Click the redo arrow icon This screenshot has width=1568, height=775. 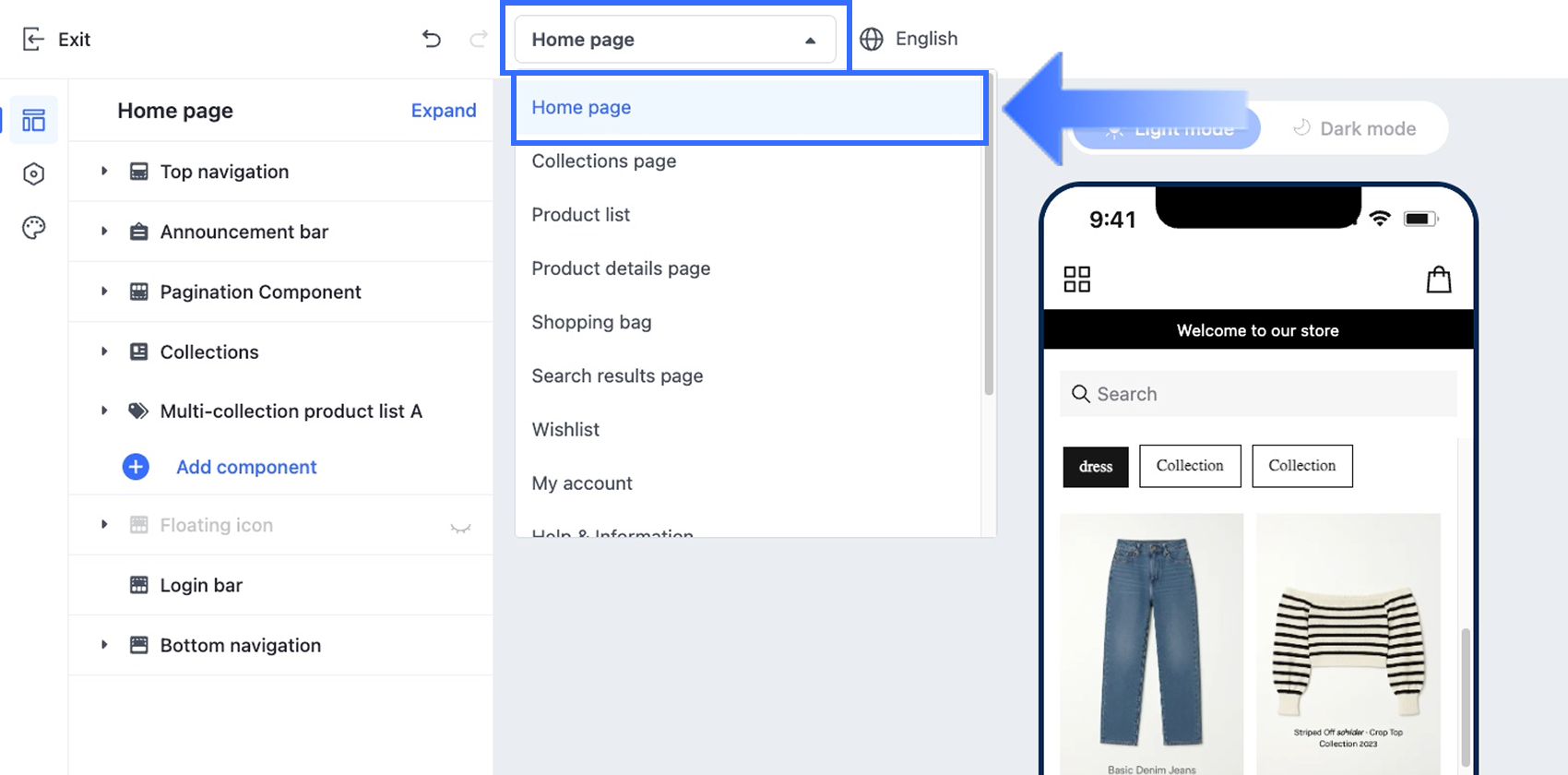pyautogui.click(x=478, y=39)
